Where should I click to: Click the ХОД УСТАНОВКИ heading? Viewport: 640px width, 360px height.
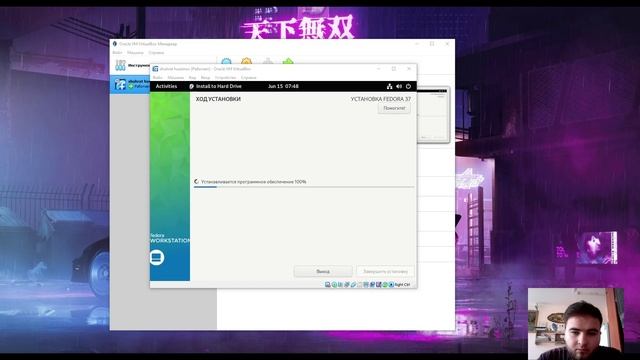(x=218, y=99)
